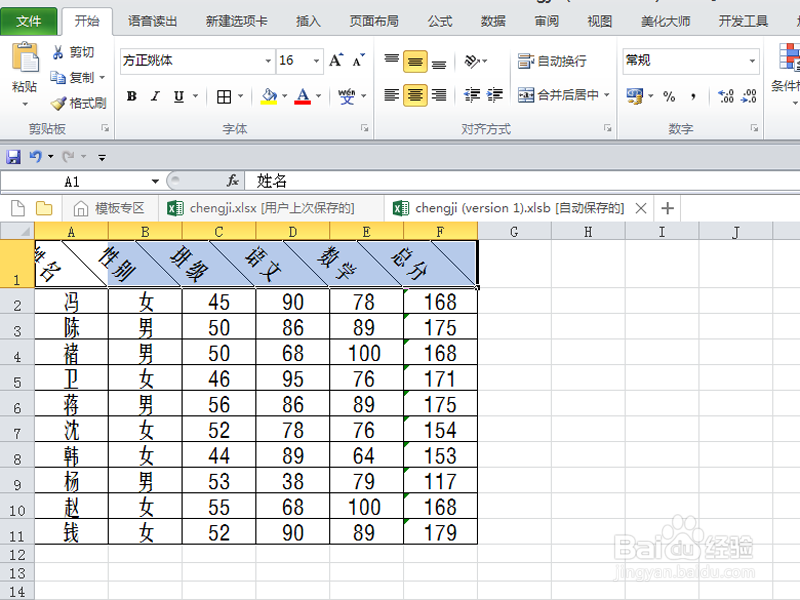Viewport: 800px width, 600px height.
Task: Click the formula bar containing 姓名
Action: click(x=522, y=181)
